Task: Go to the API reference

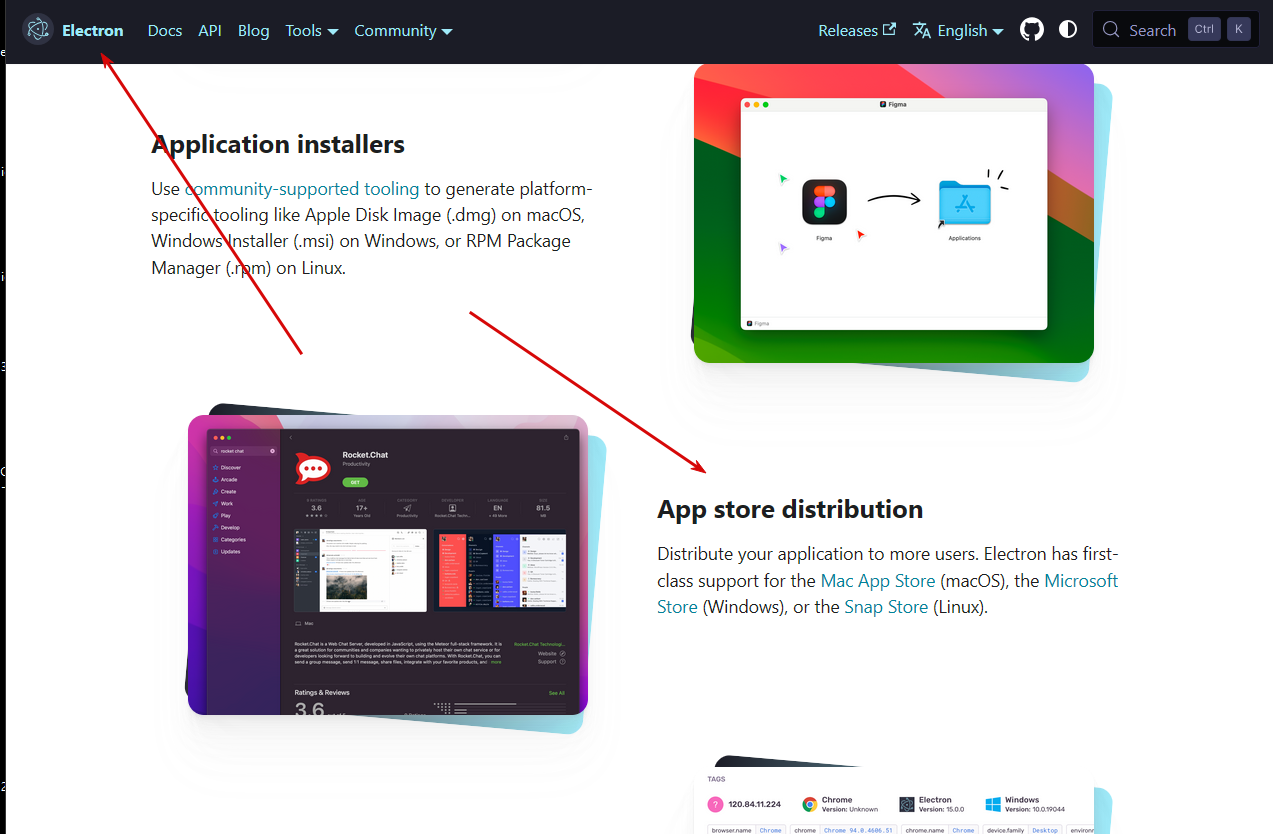Action: click(210, 30)
